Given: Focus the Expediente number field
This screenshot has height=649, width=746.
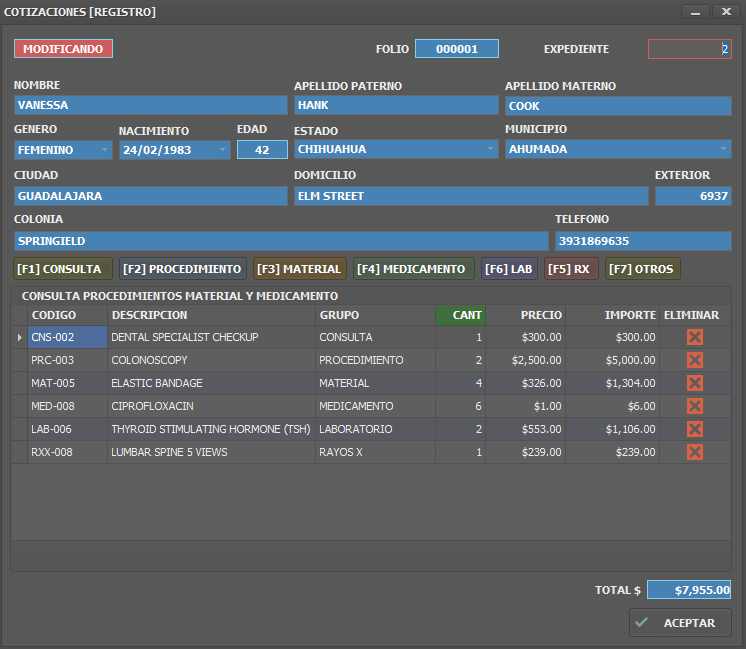Looking at the screenshot, I should coord(689,49).
